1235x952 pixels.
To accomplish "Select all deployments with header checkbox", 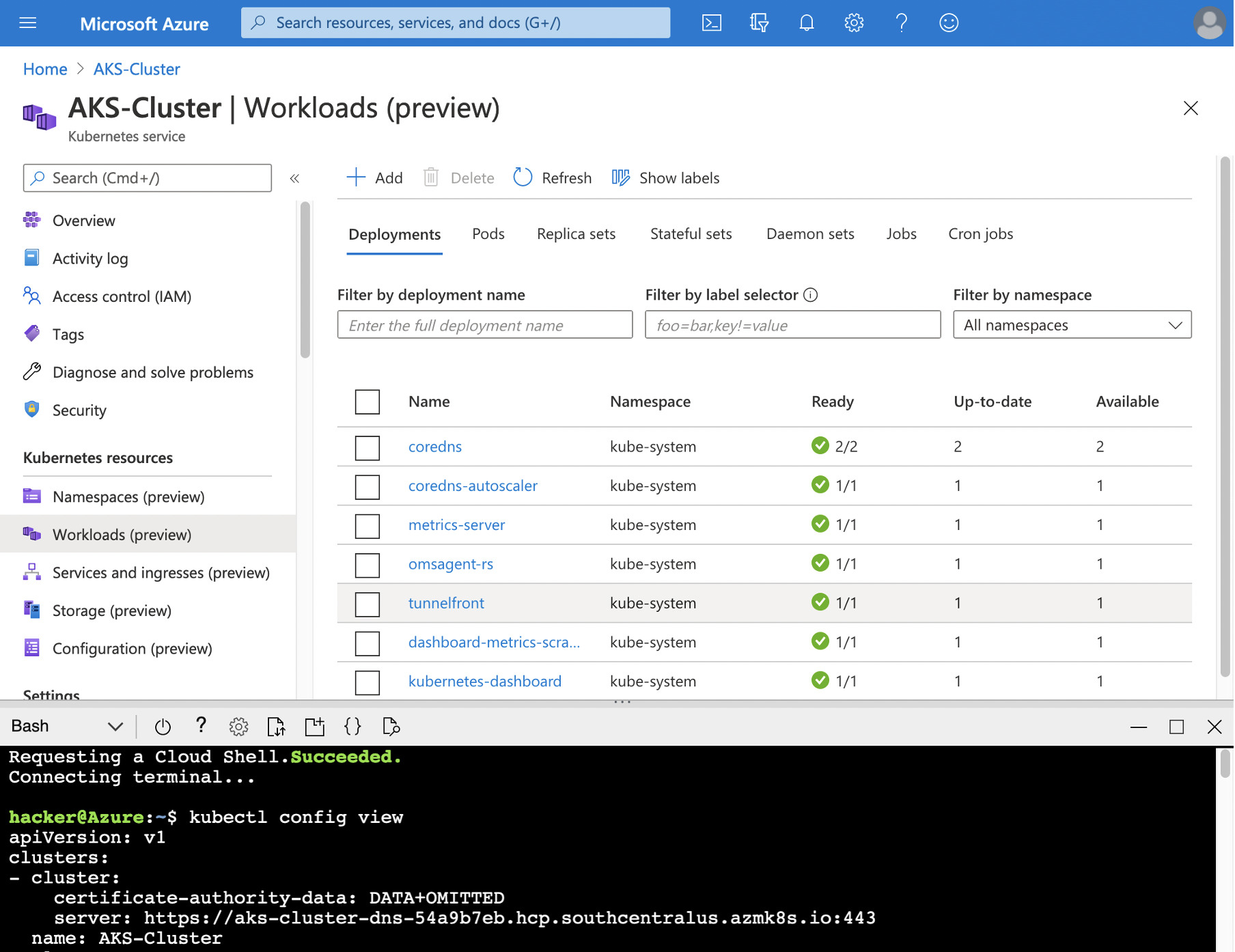I will [367, 402].
